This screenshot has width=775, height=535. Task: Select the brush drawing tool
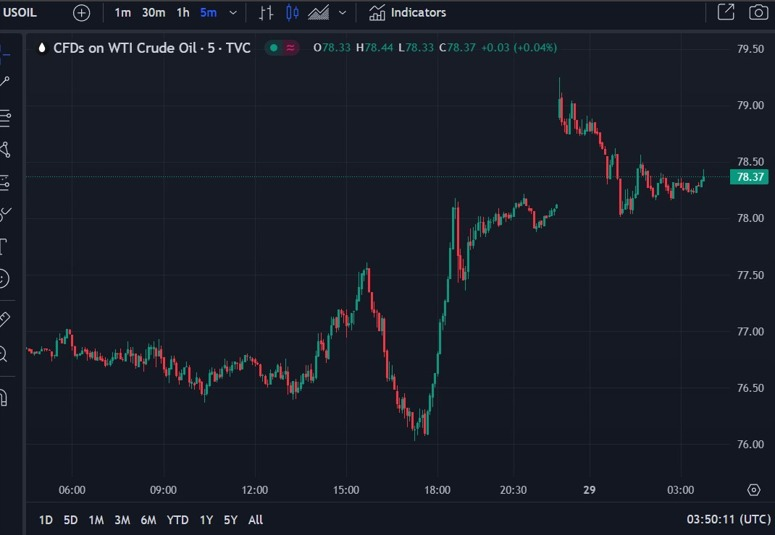[5, 214]
